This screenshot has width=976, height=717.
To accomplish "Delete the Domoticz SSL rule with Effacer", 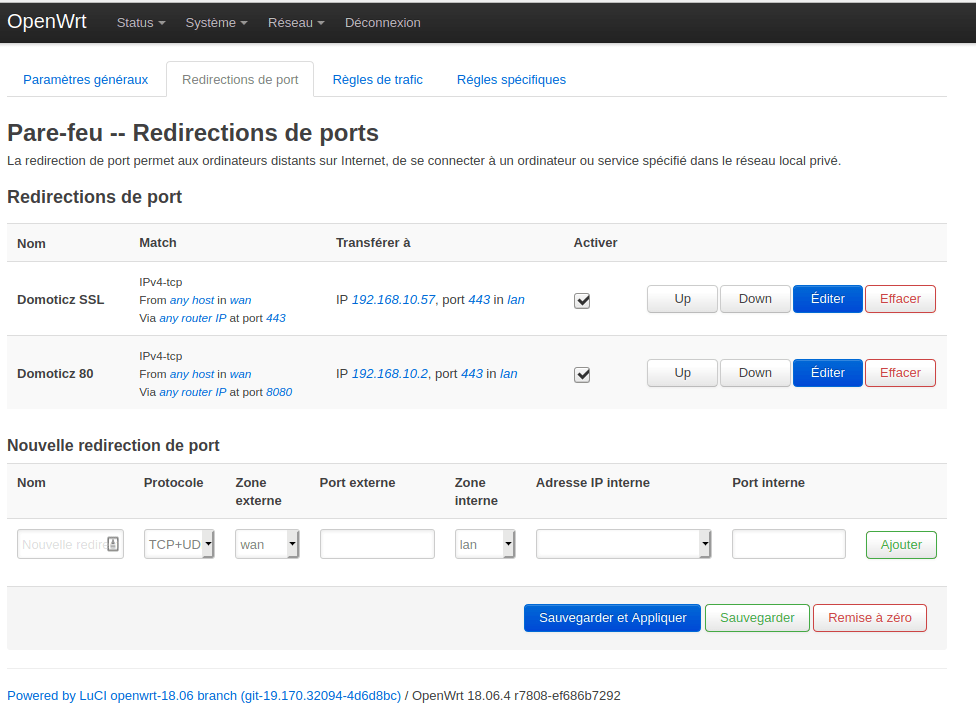I will coord(900,299).
